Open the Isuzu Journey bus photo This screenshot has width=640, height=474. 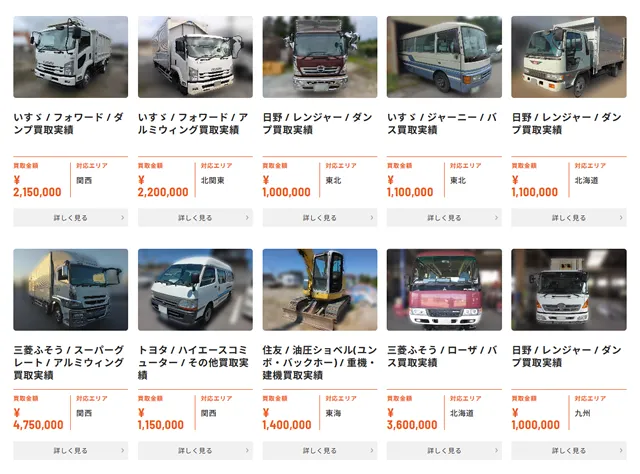[x=444, y=57]
